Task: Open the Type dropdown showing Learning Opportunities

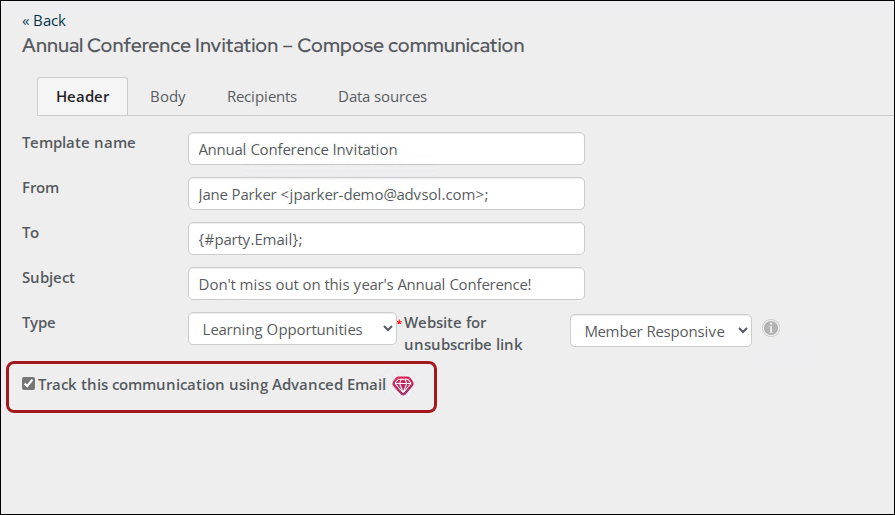Action: 292,329
